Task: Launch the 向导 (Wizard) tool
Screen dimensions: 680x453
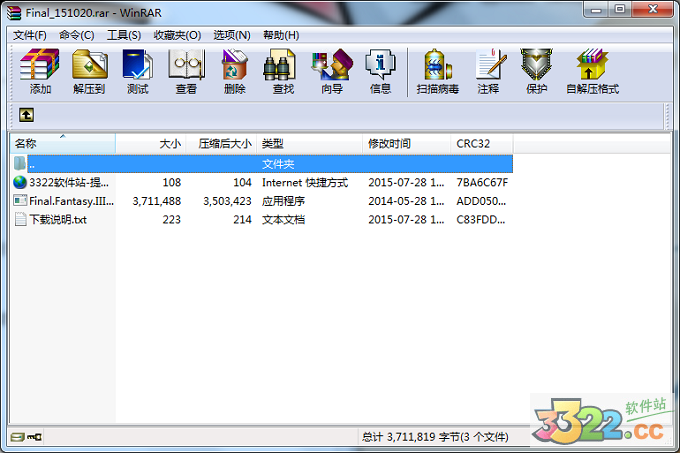Action: [x=332, y=71]
